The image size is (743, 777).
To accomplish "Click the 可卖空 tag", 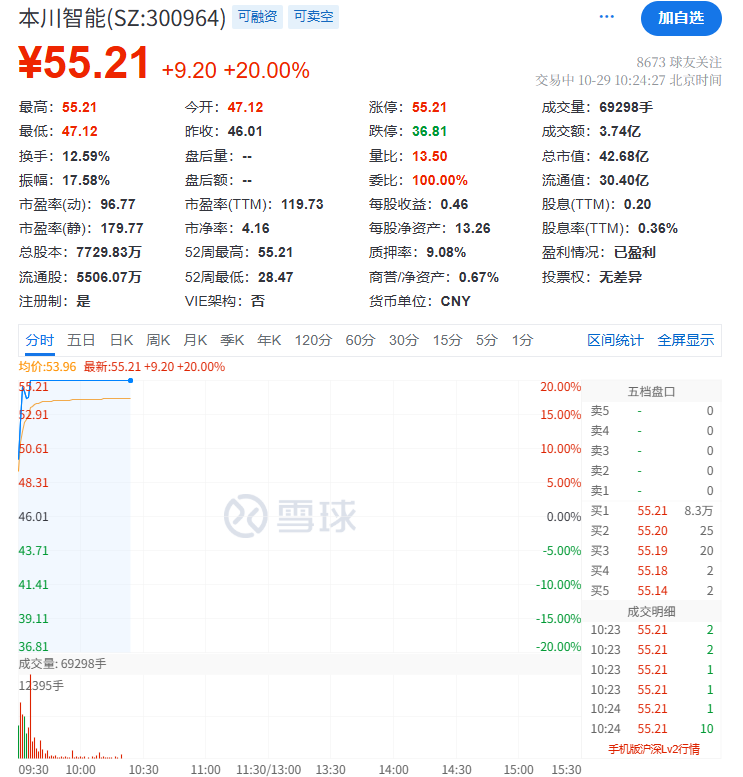I will [314, 17].
